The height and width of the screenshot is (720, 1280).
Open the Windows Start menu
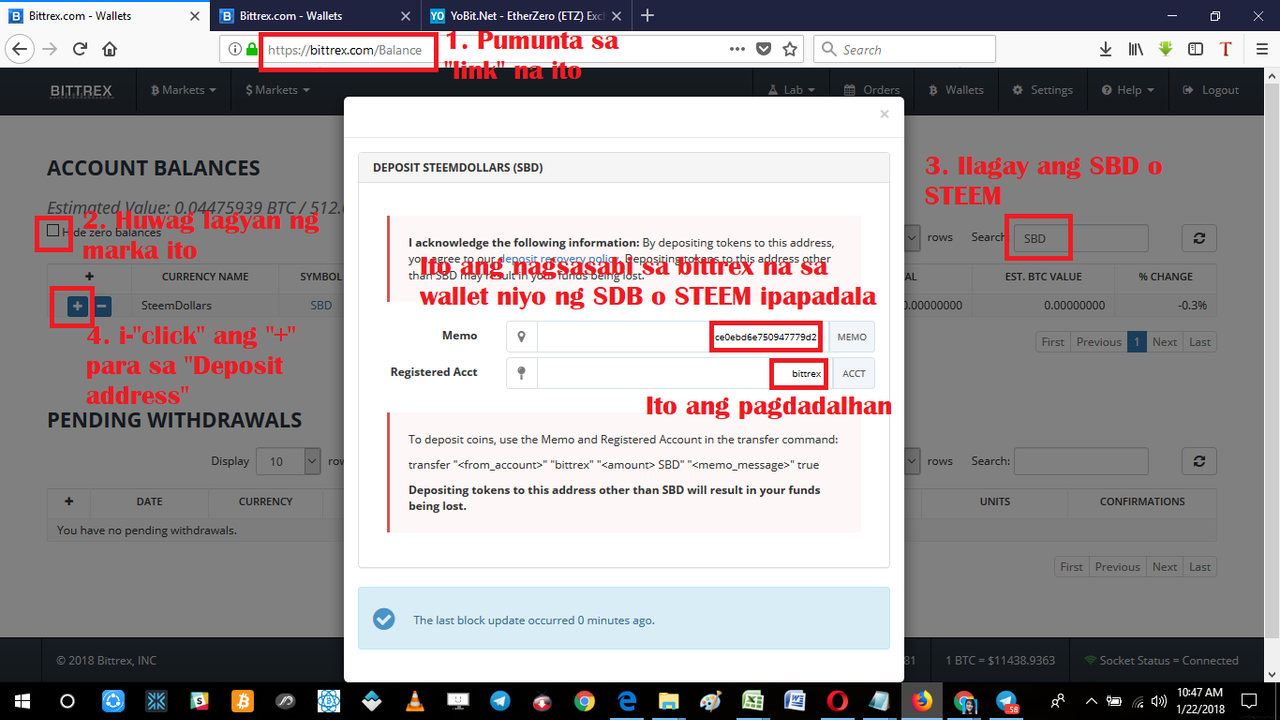point(22,700)
